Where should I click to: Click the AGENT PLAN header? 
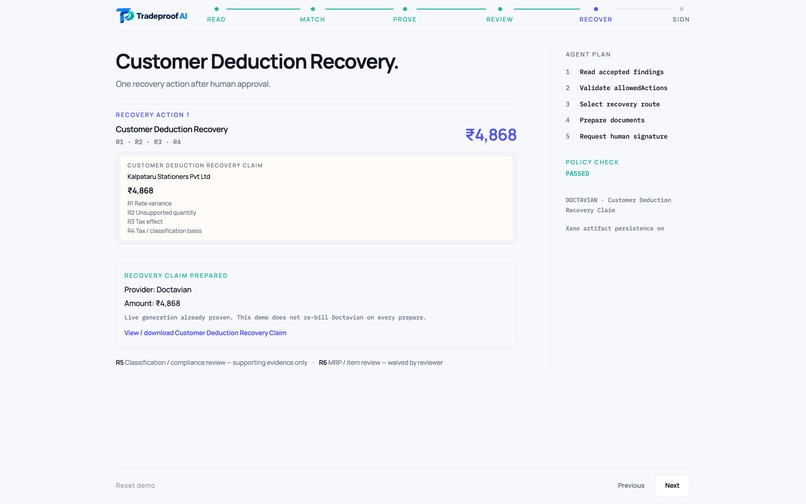[588, 55]
